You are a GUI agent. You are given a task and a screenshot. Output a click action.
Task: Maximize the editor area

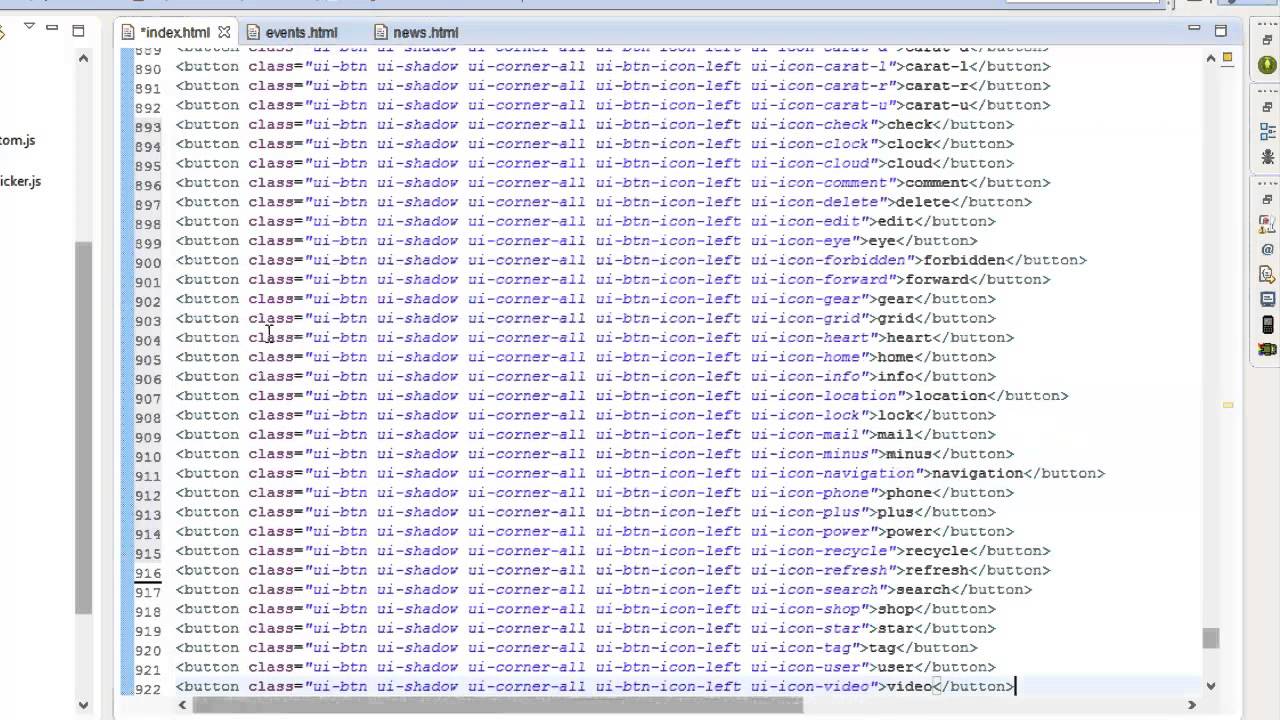[1221, 30]
